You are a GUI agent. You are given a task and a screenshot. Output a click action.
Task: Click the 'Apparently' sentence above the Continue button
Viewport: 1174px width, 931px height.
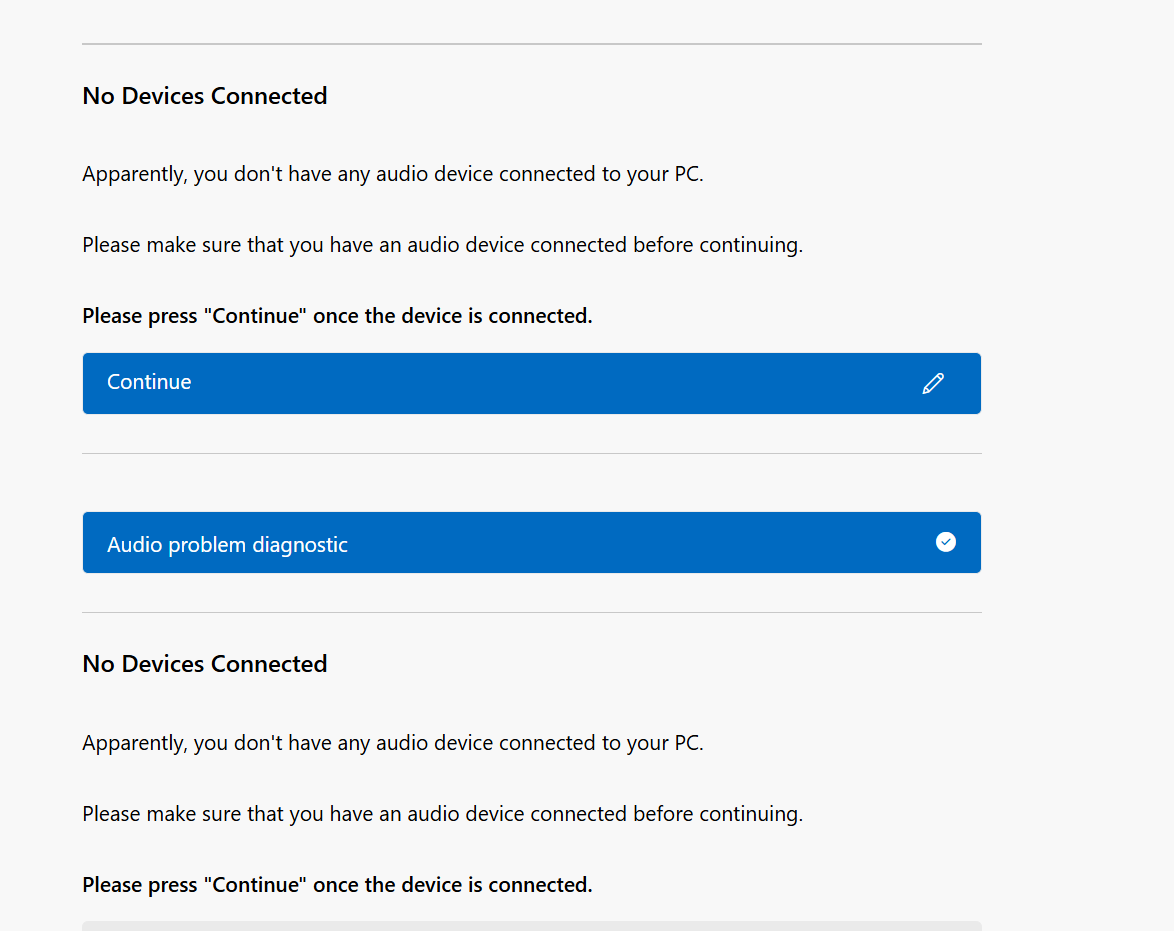pos(393,174)
